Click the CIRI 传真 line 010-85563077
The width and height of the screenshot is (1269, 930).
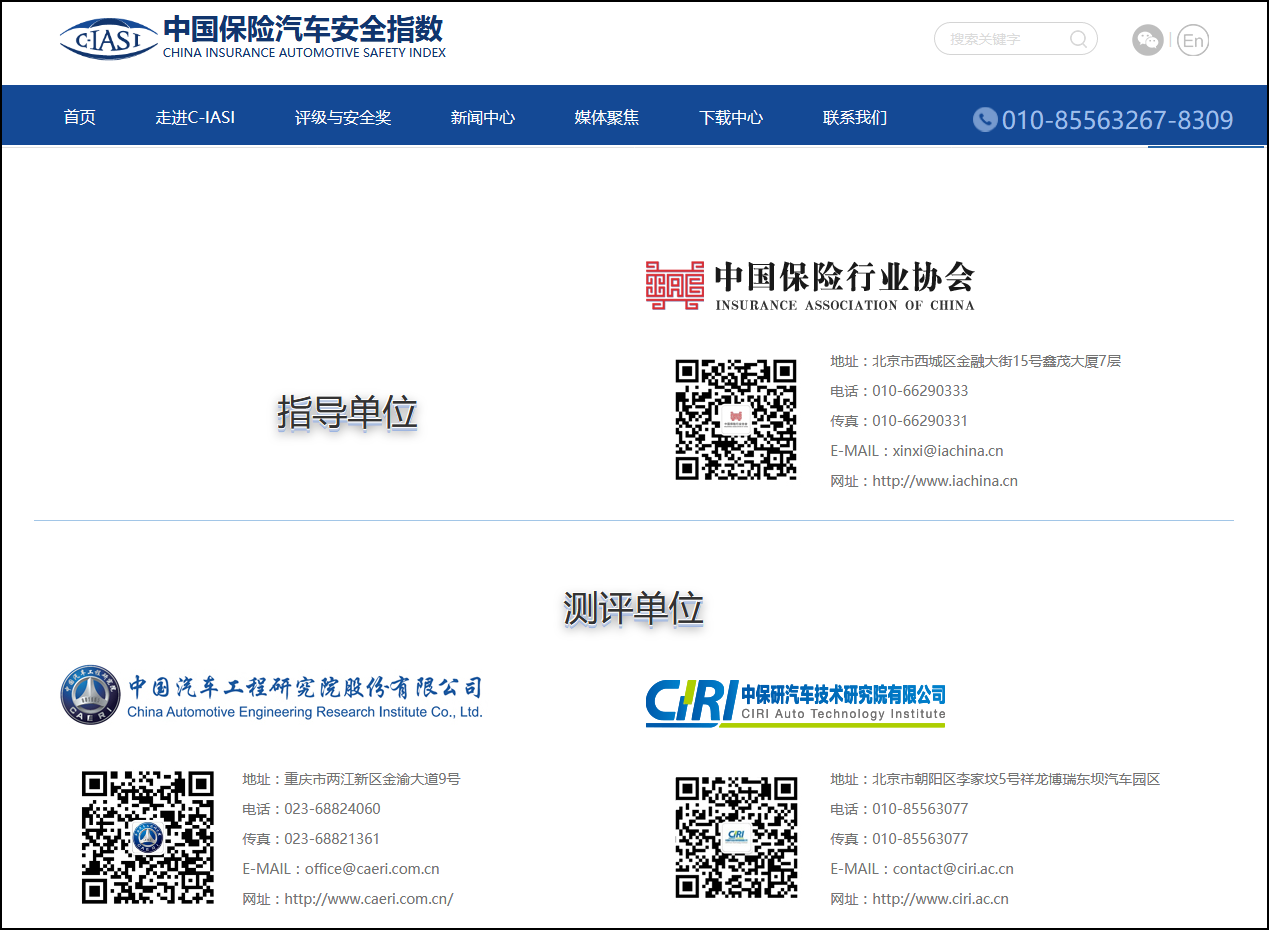[x=899, y=839]
